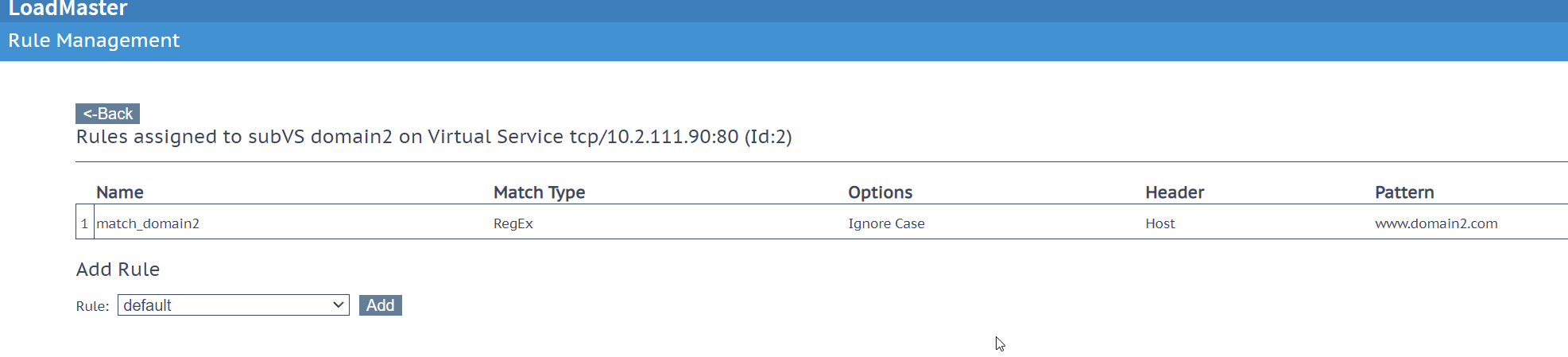This screenshot has height=357, width=1568.
Task: Click the Pattern column header
Action: pos(1404,192)
